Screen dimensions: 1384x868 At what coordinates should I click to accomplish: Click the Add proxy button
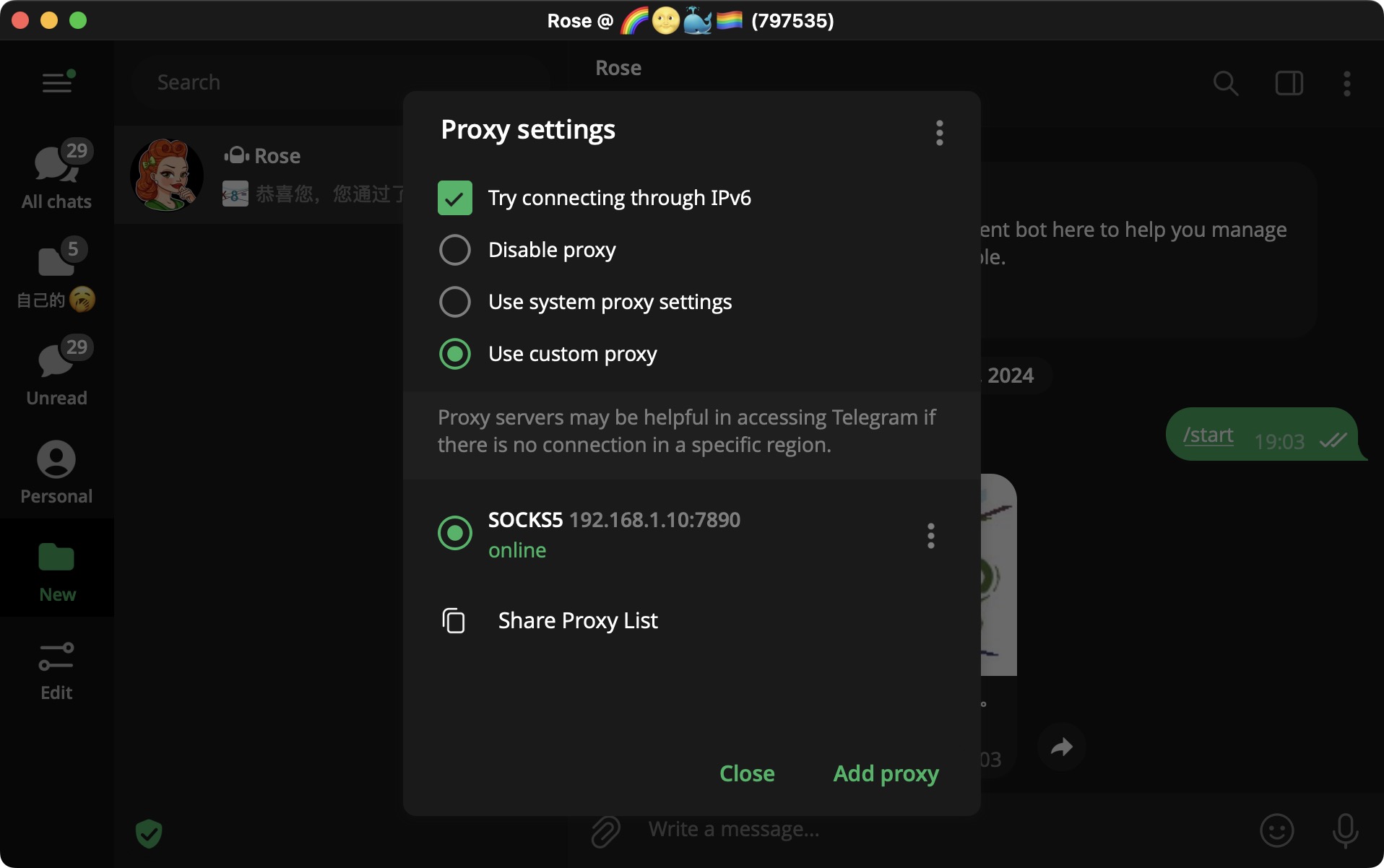tap(886, 773)
